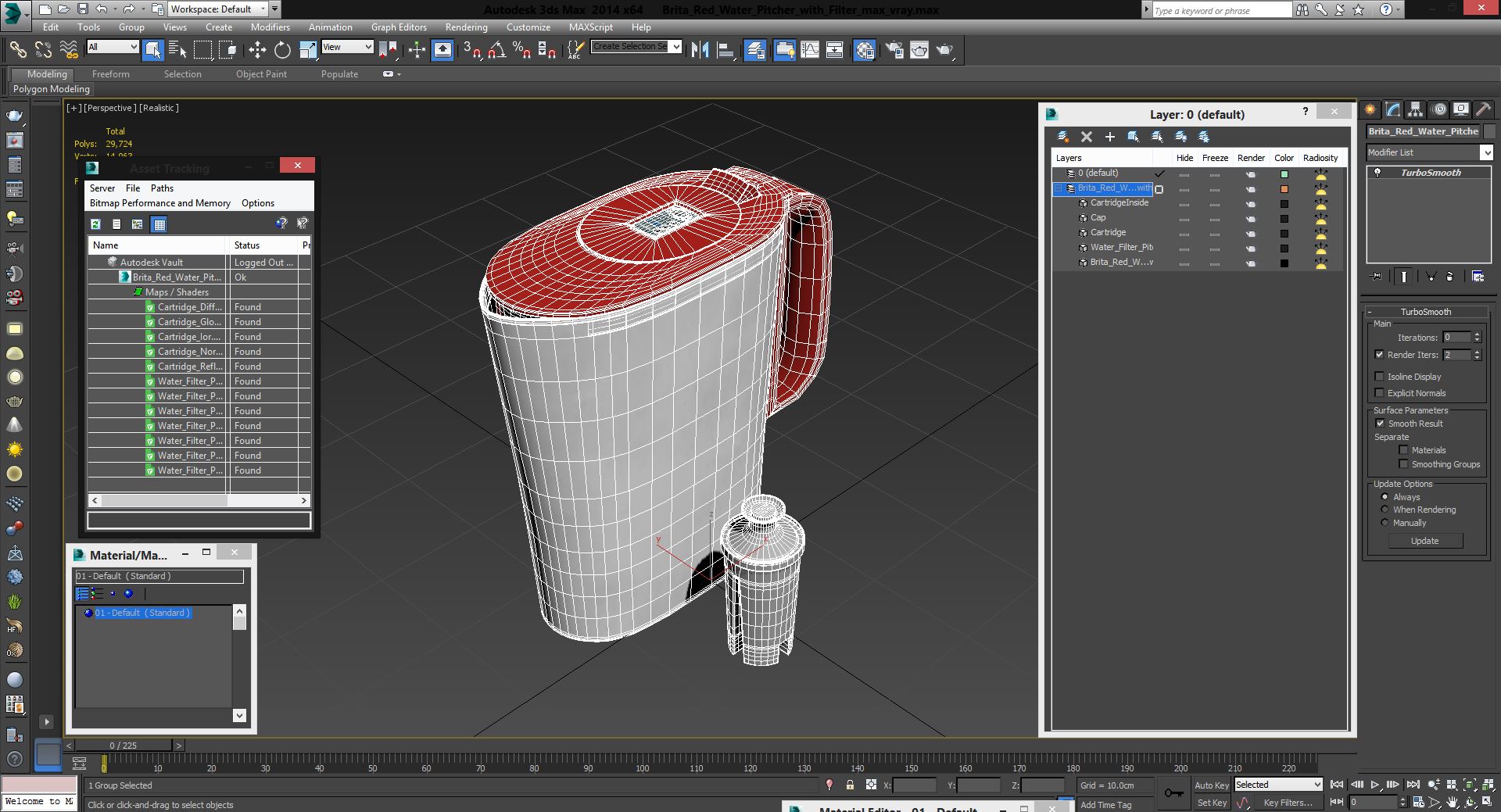Check Separate by Smoothing Groups
The height and width of the screenshot is (812, 1501).
pos(1403,464)
